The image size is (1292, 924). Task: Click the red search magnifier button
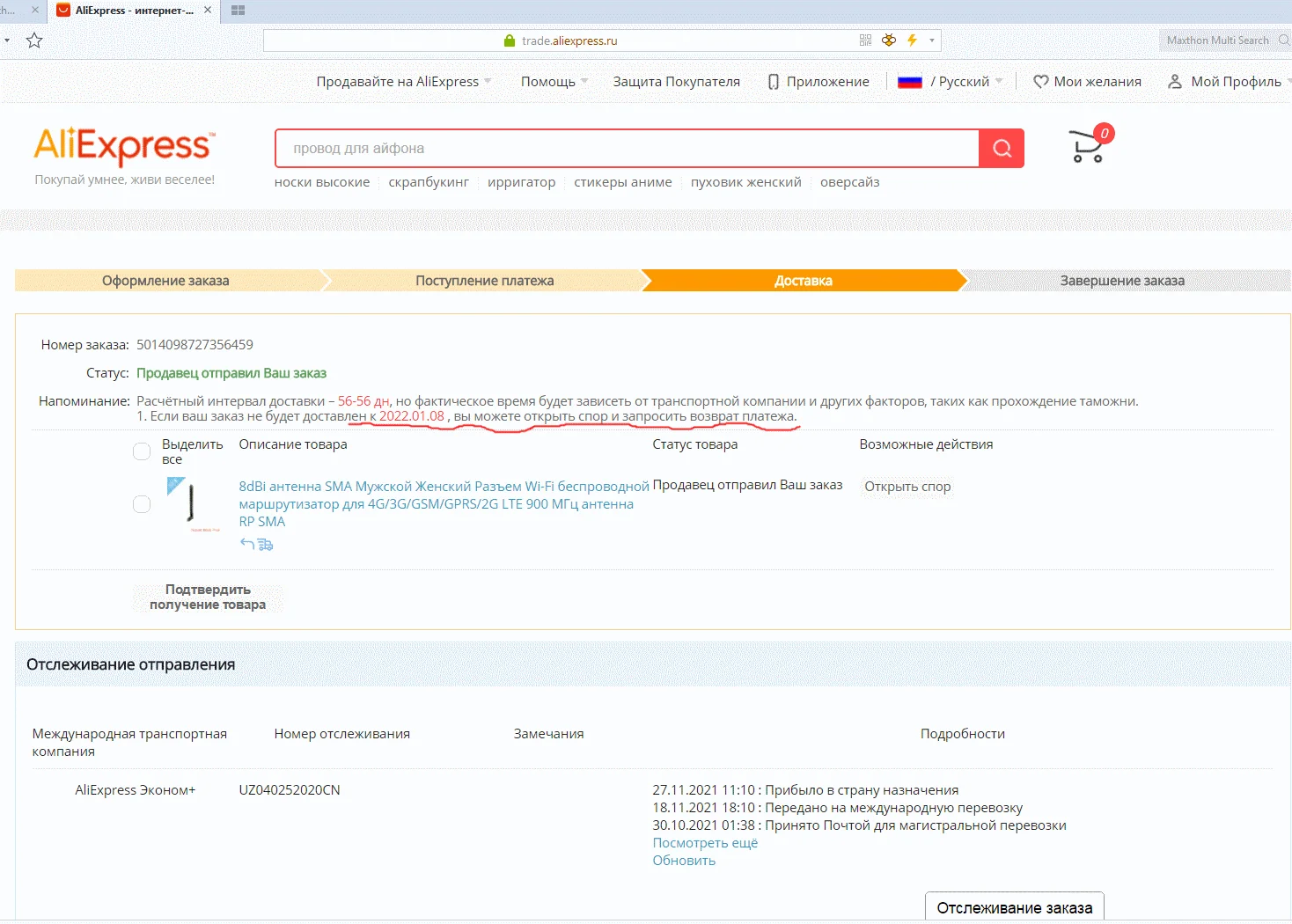click(x=1002, y=148)
